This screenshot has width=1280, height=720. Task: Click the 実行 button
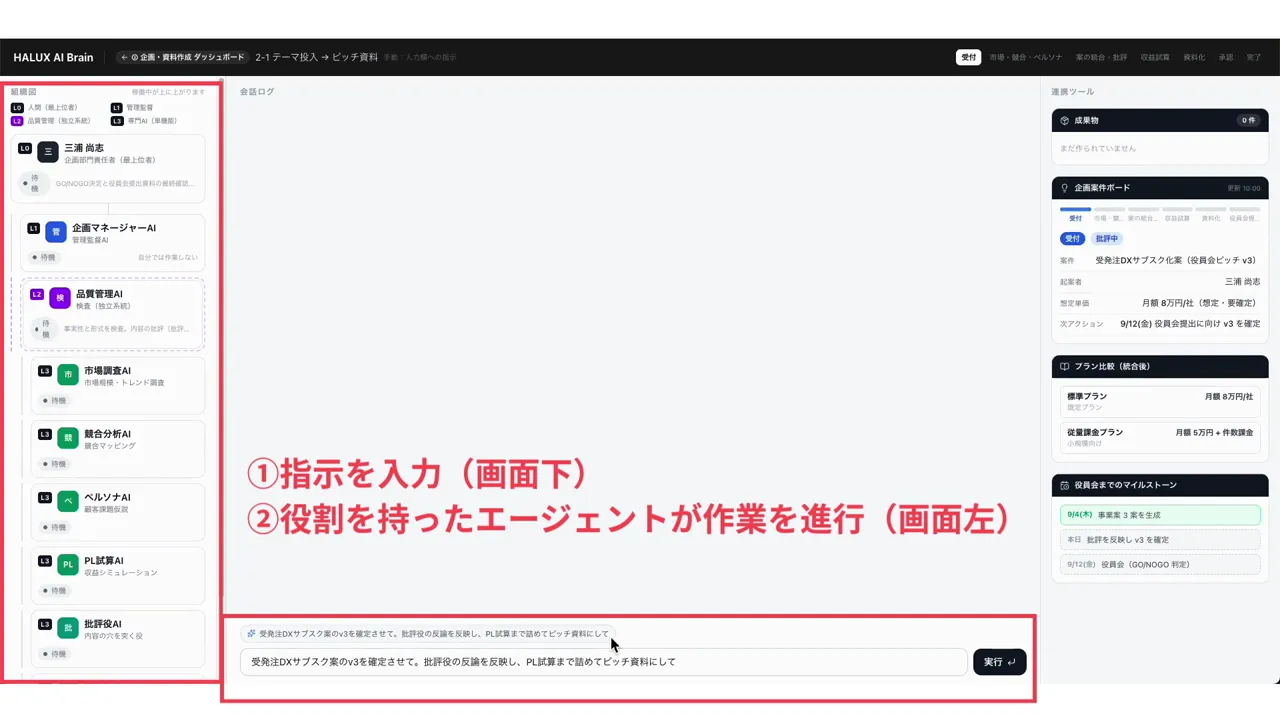999,662
